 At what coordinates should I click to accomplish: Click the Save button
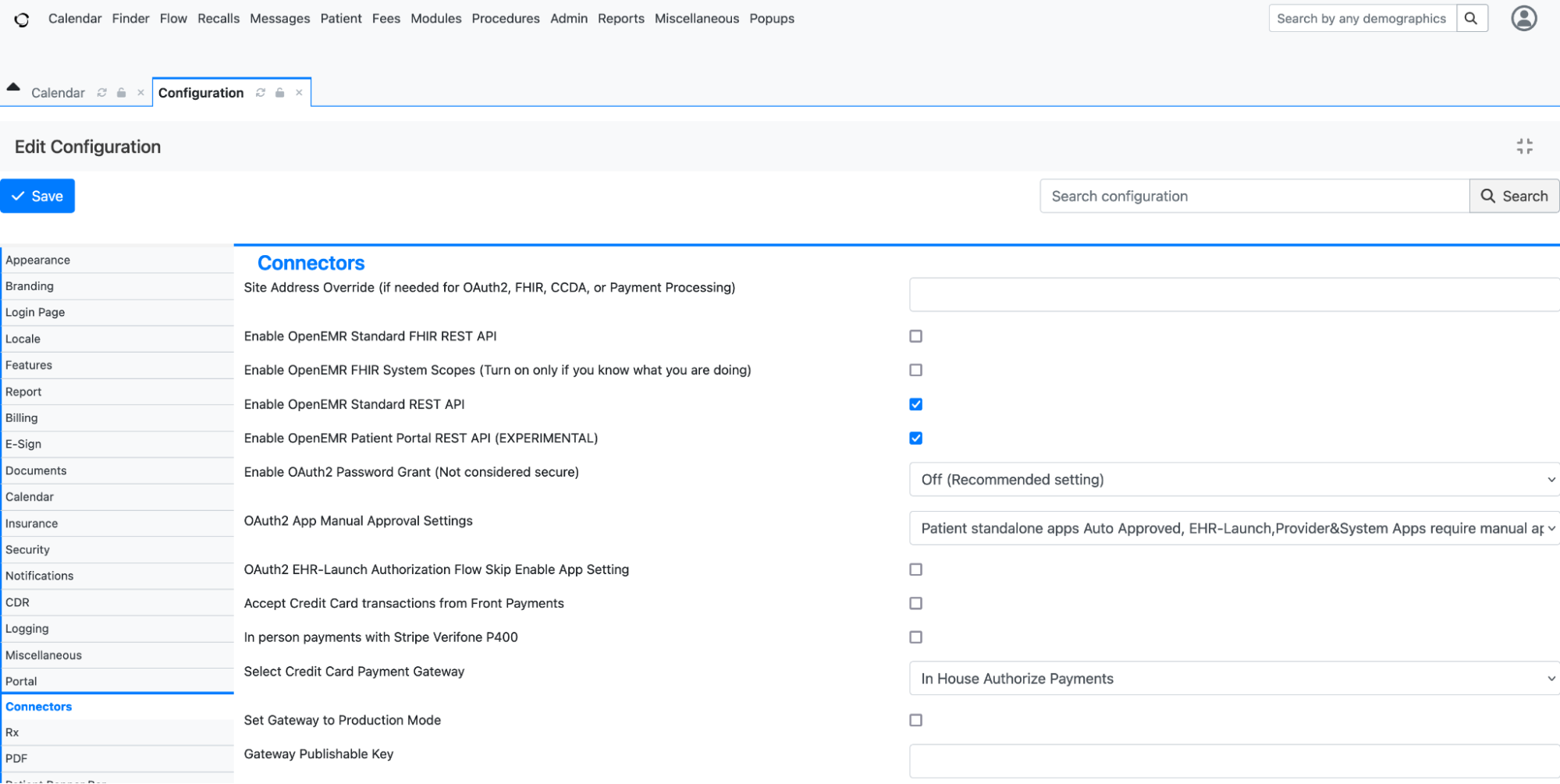click(x=37, y=197)
